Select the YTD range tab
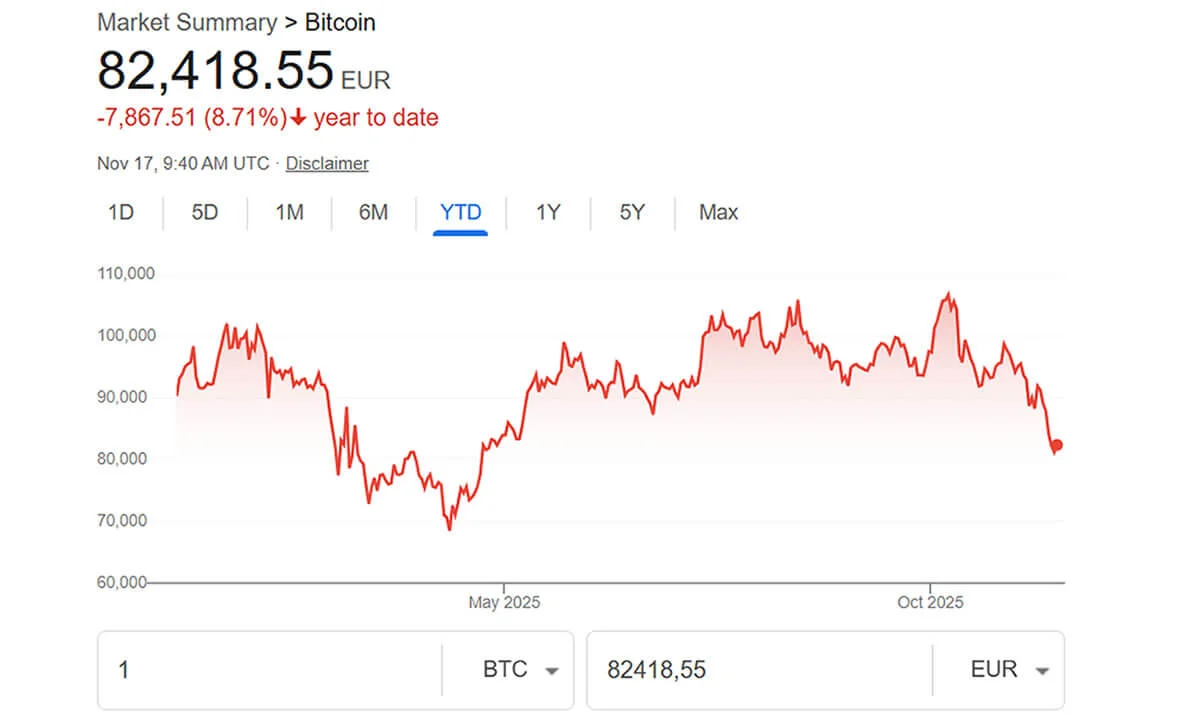Screen dimensions: 1200x720 click(x=459, y=212)
